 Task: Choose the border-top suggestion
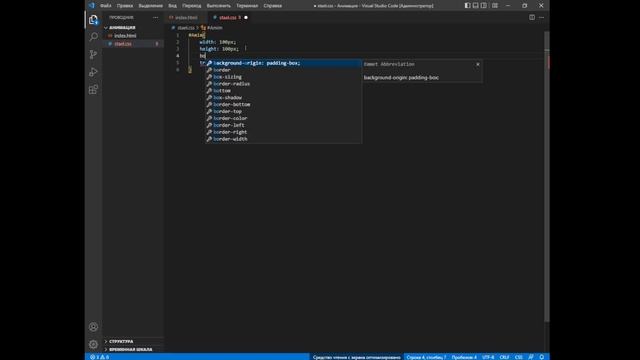tap(283, 111)
